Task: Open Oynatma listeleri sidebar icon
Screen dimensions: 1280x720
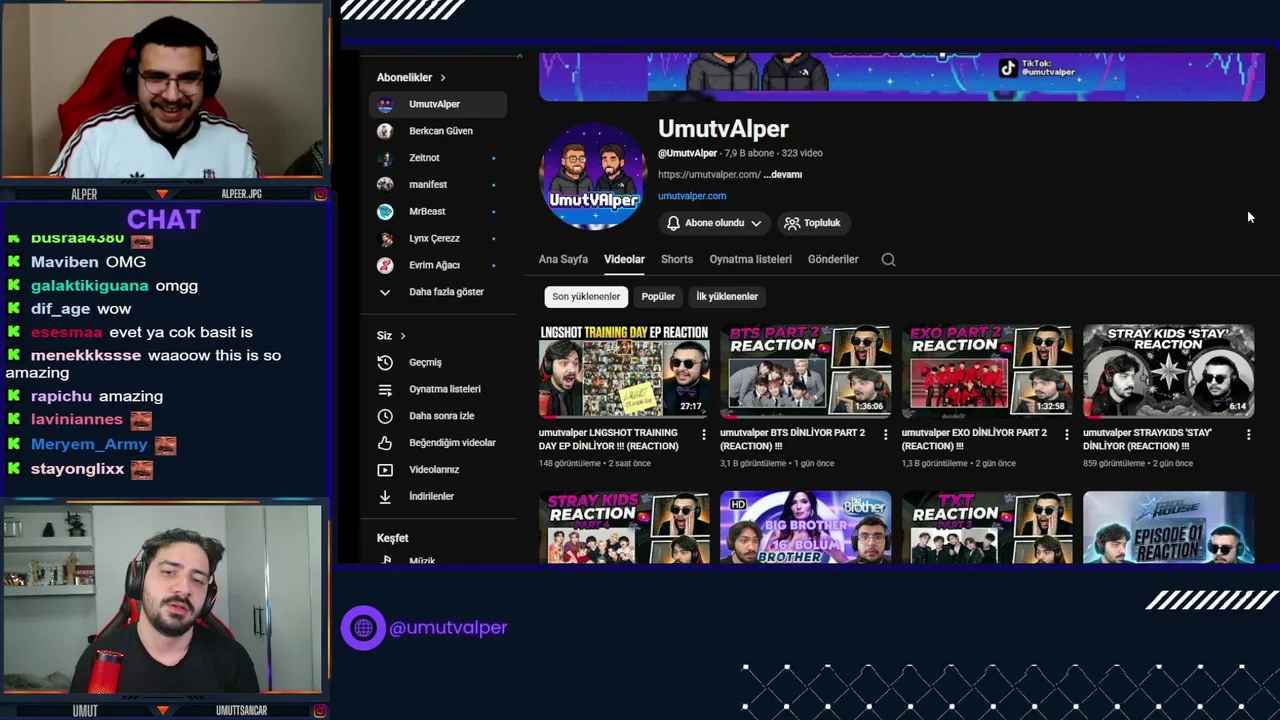Action: coord(385,389)
